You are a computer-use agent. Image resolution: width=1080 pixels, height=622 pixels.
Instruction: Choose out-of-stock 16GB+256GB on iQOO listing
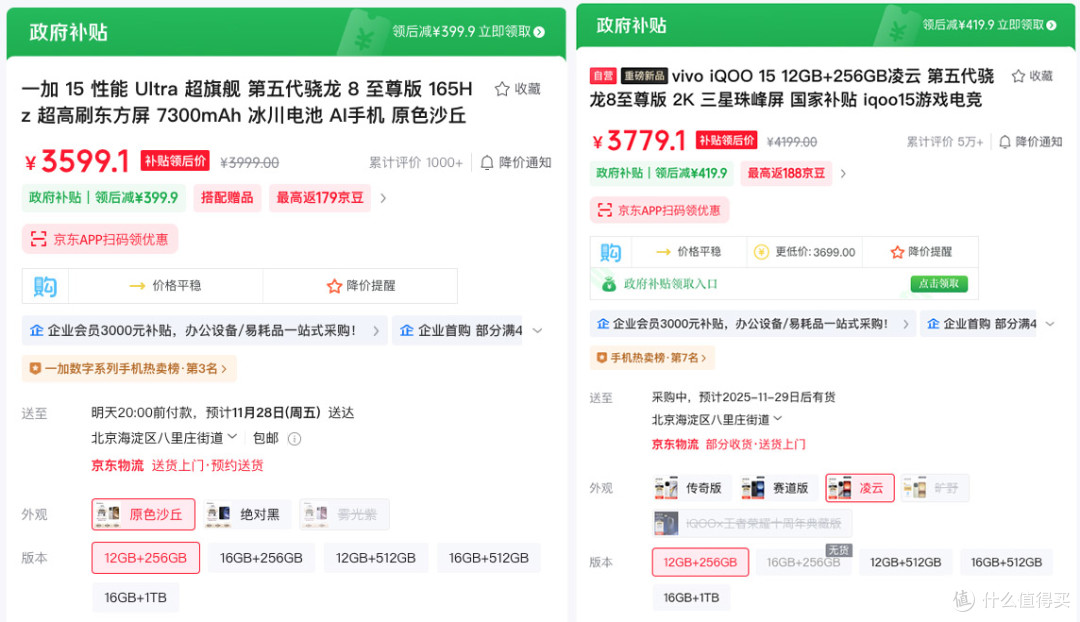pyautogui.click(x=803, y=563)
